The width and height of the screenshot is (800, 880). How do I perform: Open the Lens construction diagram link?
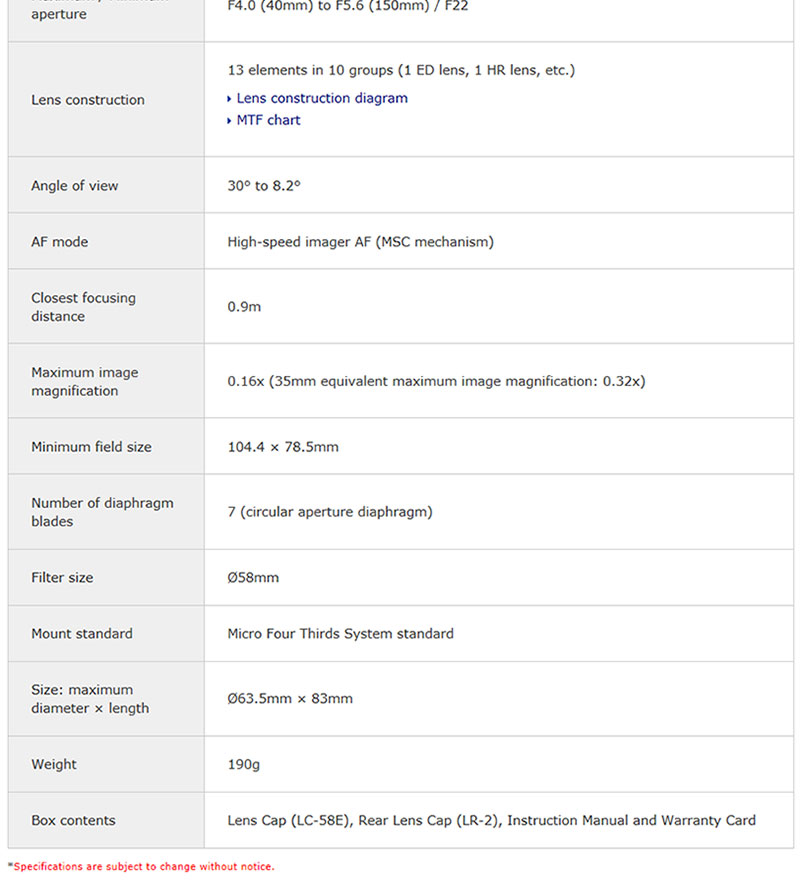click(x=322, y=98)
